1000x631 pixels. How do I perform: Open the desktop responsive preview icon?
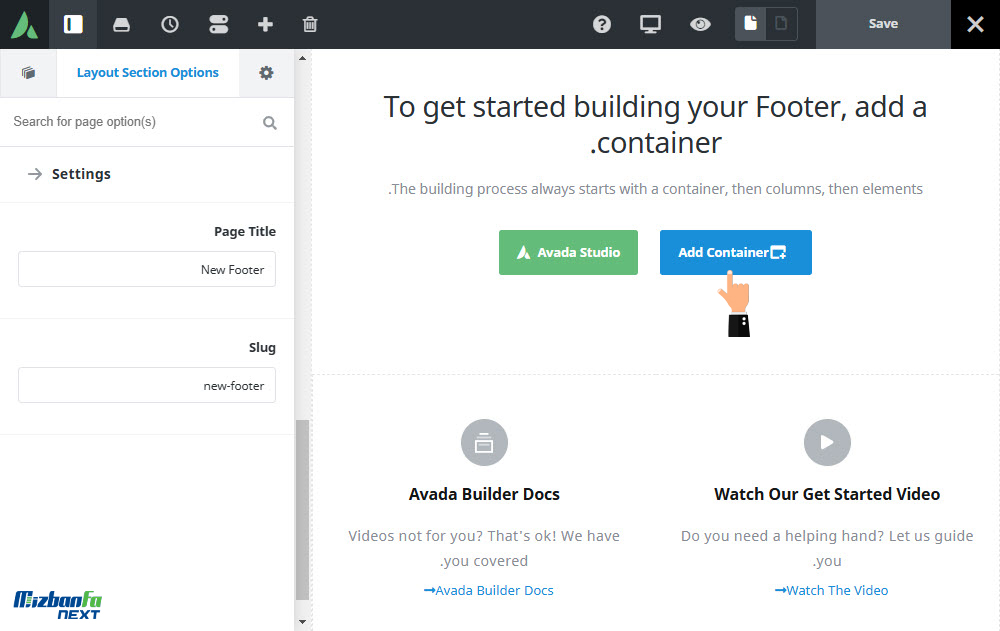pyautogui.click(x=650, y=24)
